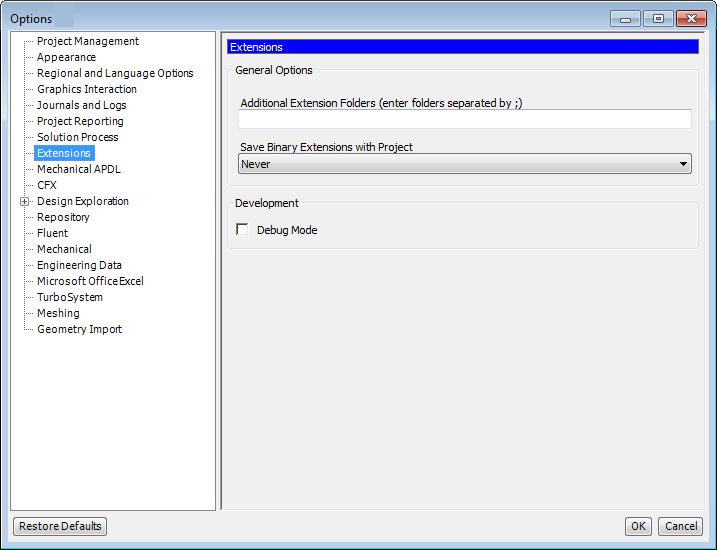Select the CFX options entry

pyautogui.click(x=47, y=185)
